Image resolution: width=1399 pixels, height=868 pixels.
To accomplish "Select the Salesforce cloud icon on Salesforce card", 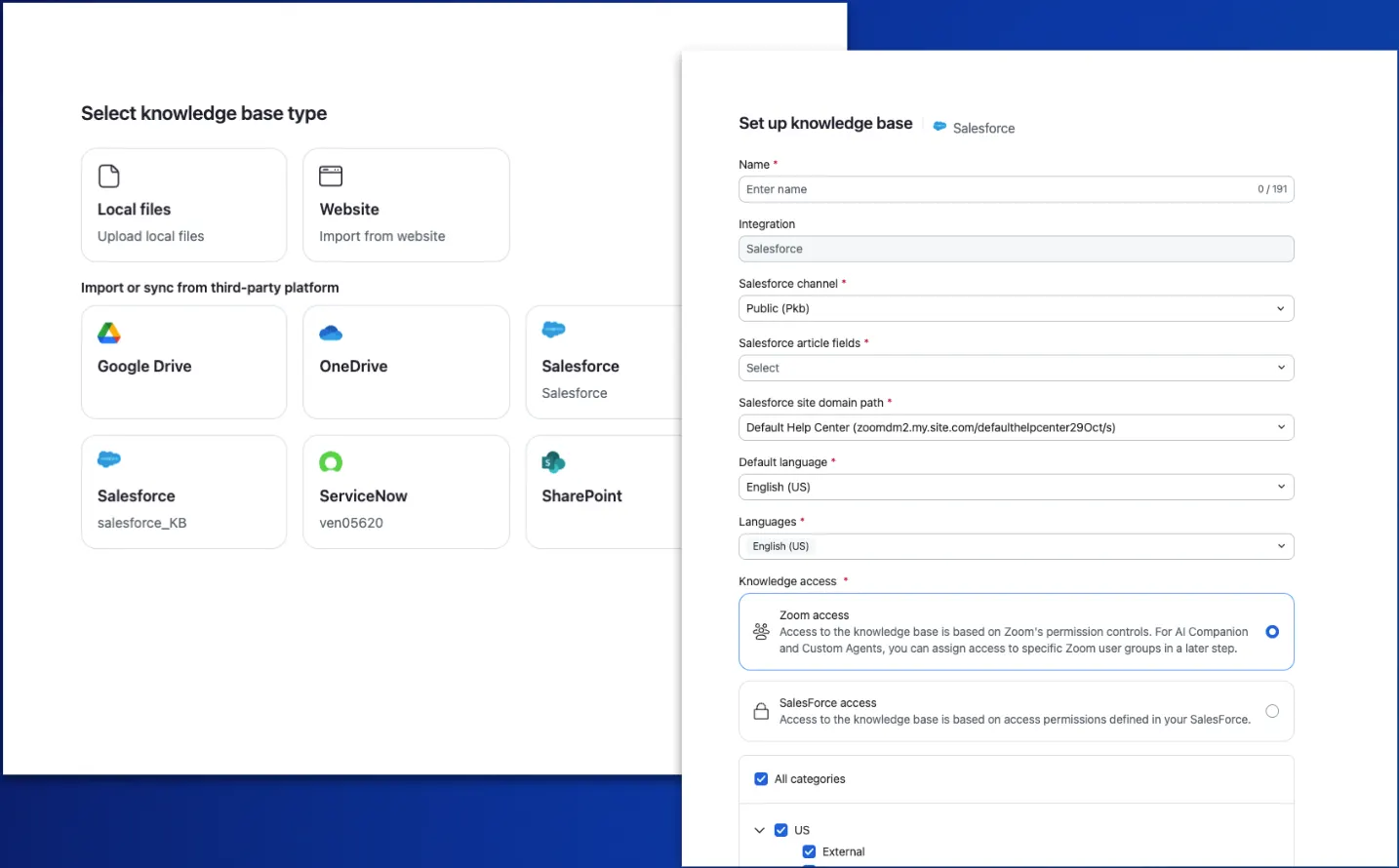I will tap(553, 330).
